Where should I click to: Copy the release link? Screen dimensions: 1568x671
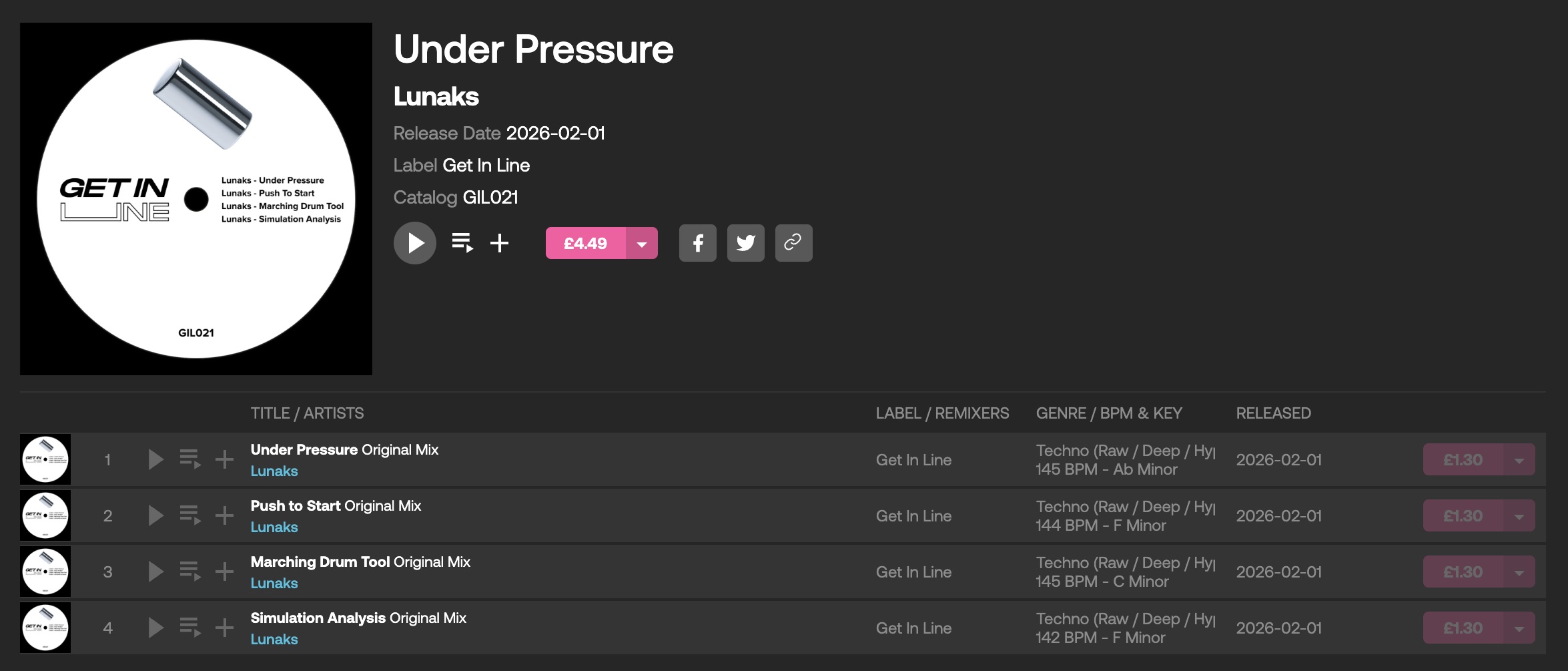[x=793, y=243]
